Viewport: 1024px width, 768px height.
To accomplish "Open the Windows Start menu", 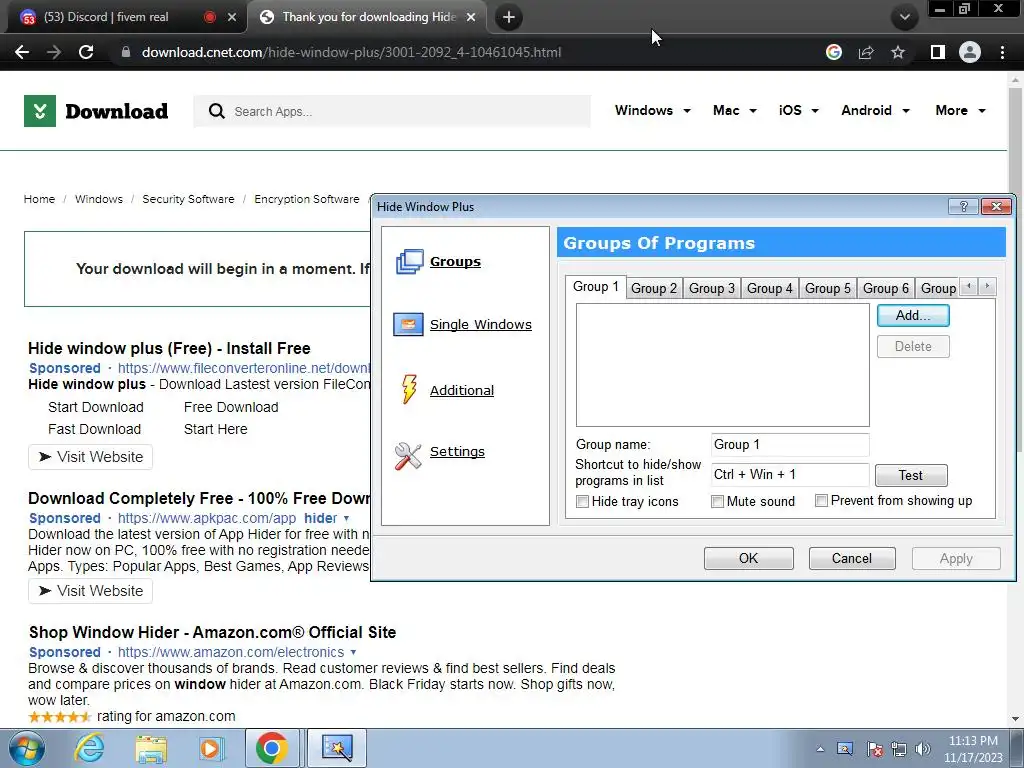I will click(26, 748).
